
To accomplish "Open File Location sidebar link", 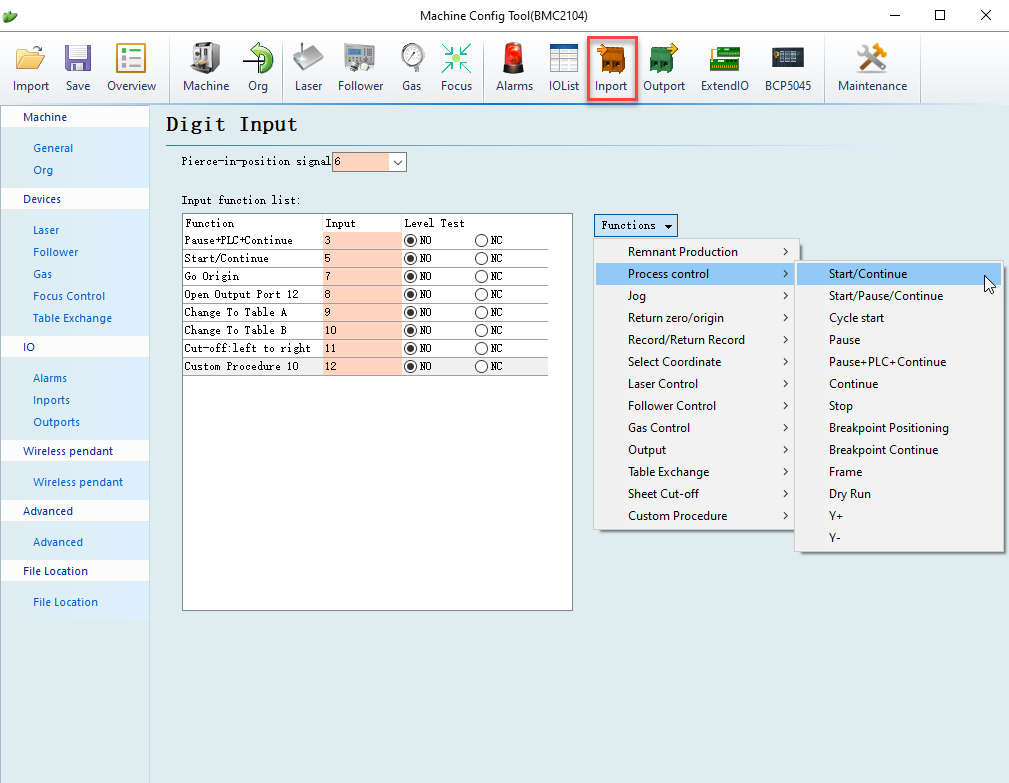I will point(66,602).
